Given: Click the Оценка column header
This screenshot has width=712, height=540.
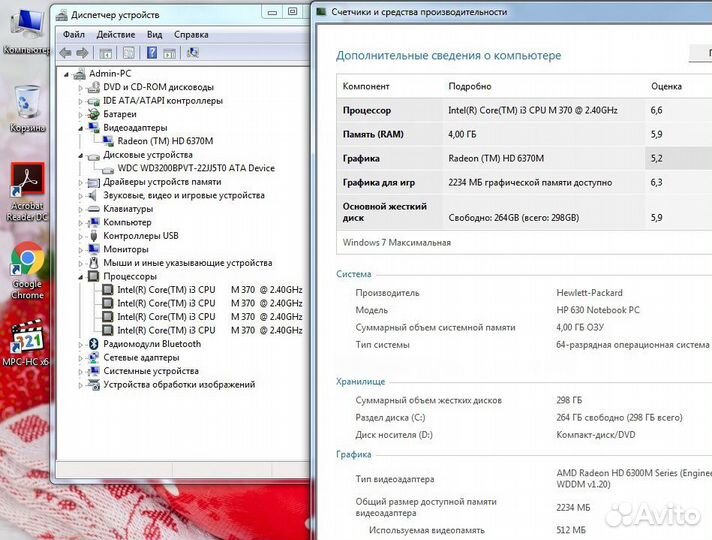Looking at the screenshot, I should (666, 86).
